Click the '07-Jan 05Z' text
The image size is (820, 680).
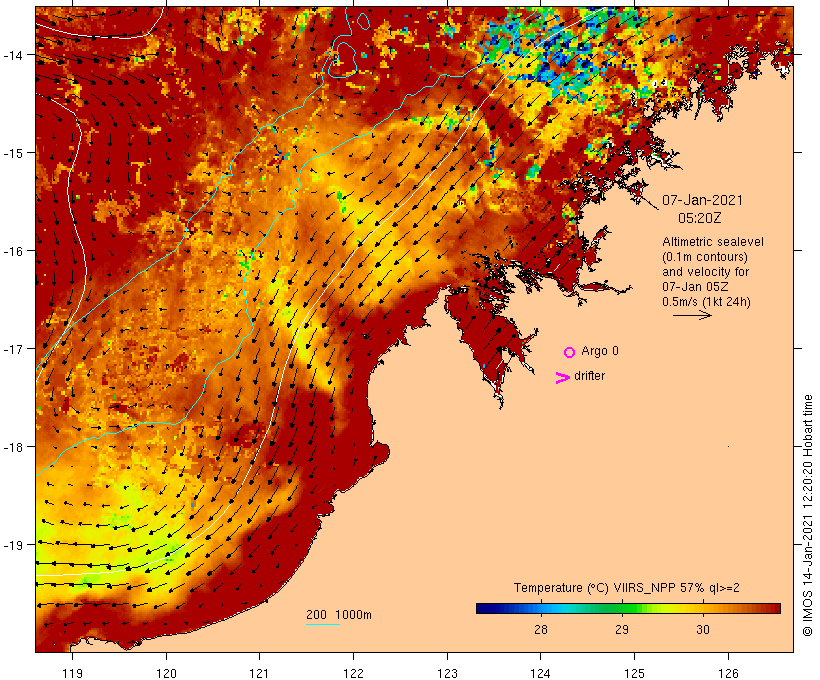[695, 287]
